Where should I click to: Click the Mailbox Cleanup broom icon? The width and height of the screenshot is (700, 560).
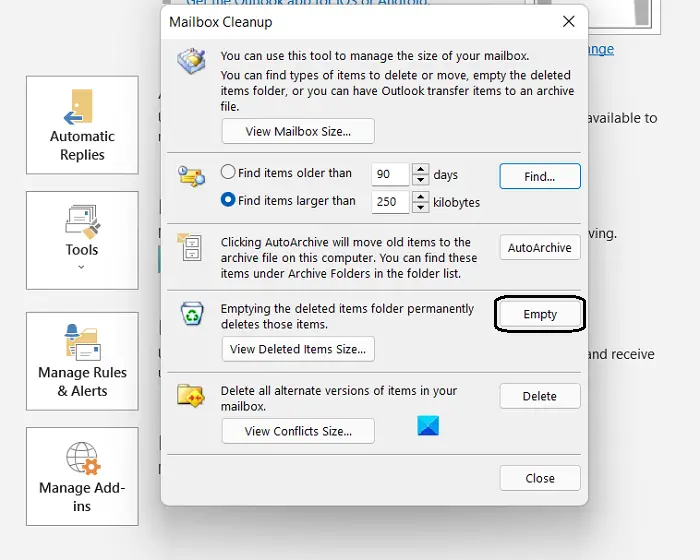coord(192,61)
